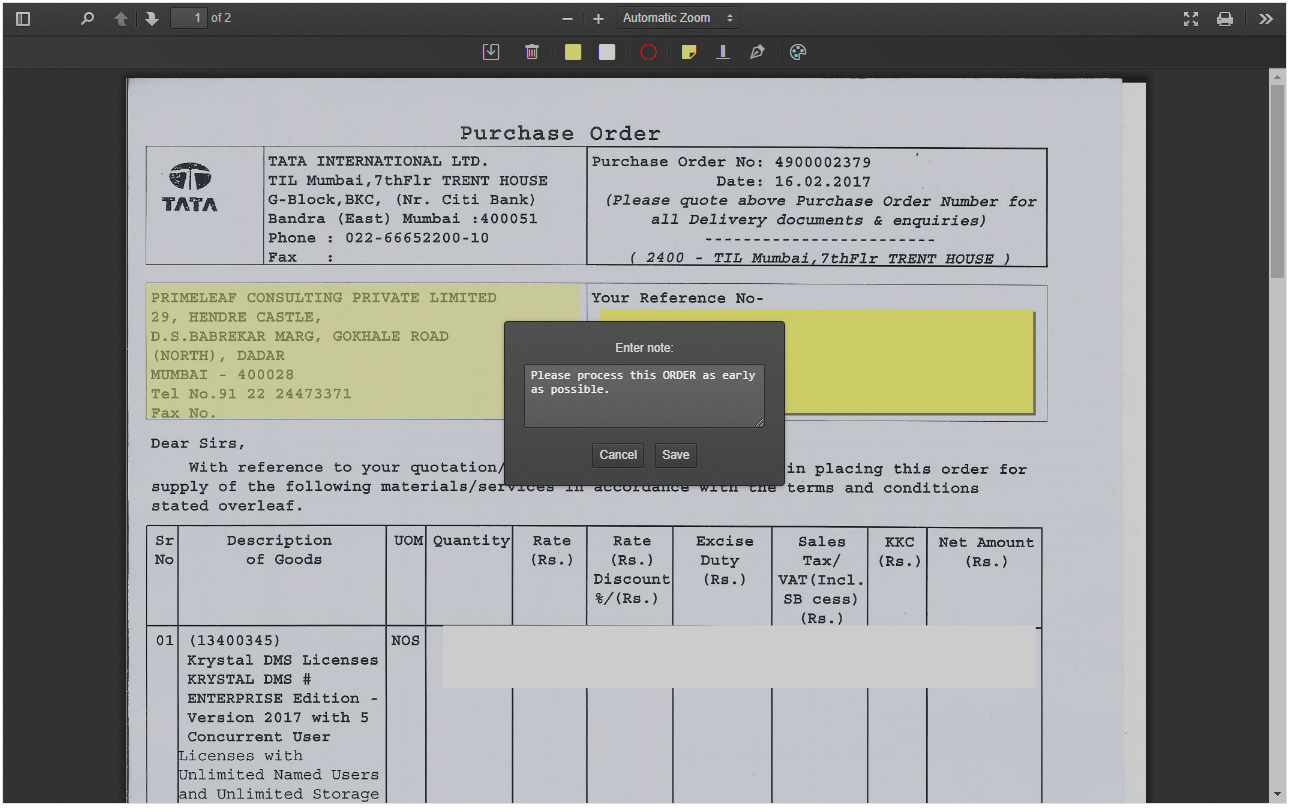Image resolution: width=1291 pixels, height=812 pixels.
Task: Click the 'Description of Goods' column header
Action: (x=281, y=550)
